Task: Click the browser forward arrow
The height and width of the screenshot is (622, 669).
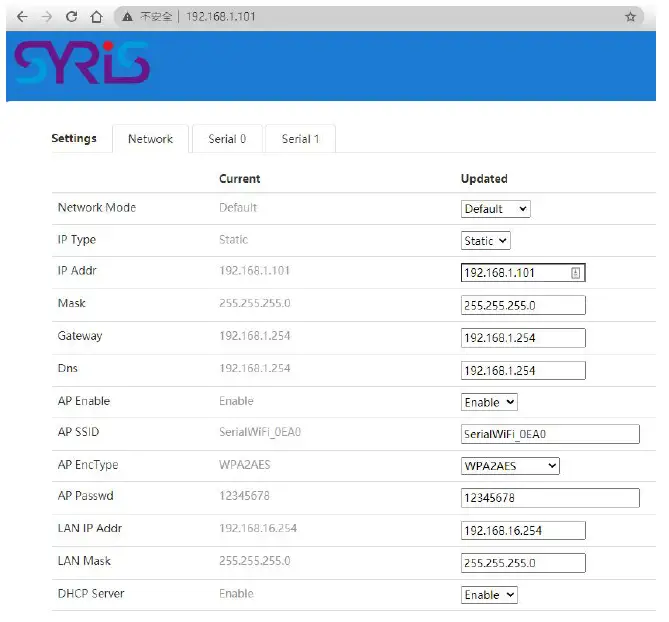Action: point(47,17)
